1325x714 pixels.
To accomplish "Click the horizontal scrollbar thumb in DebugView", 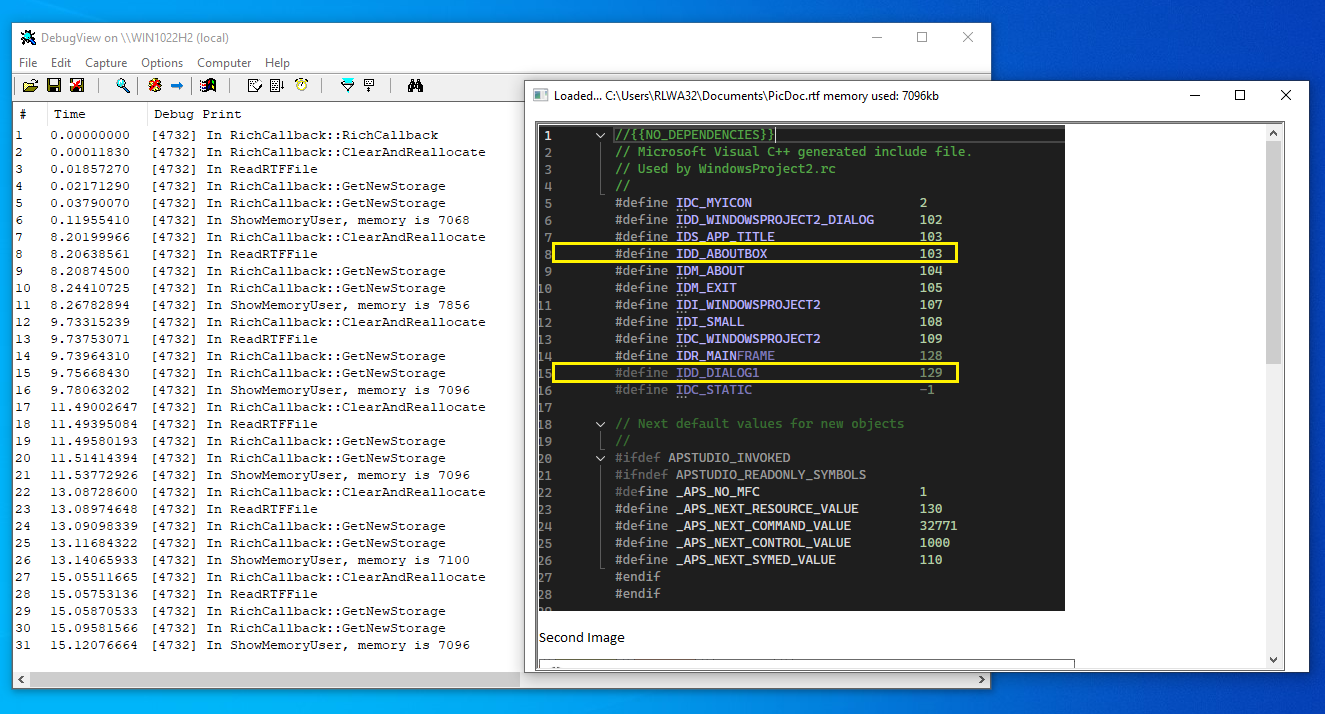I will point(275,679).
